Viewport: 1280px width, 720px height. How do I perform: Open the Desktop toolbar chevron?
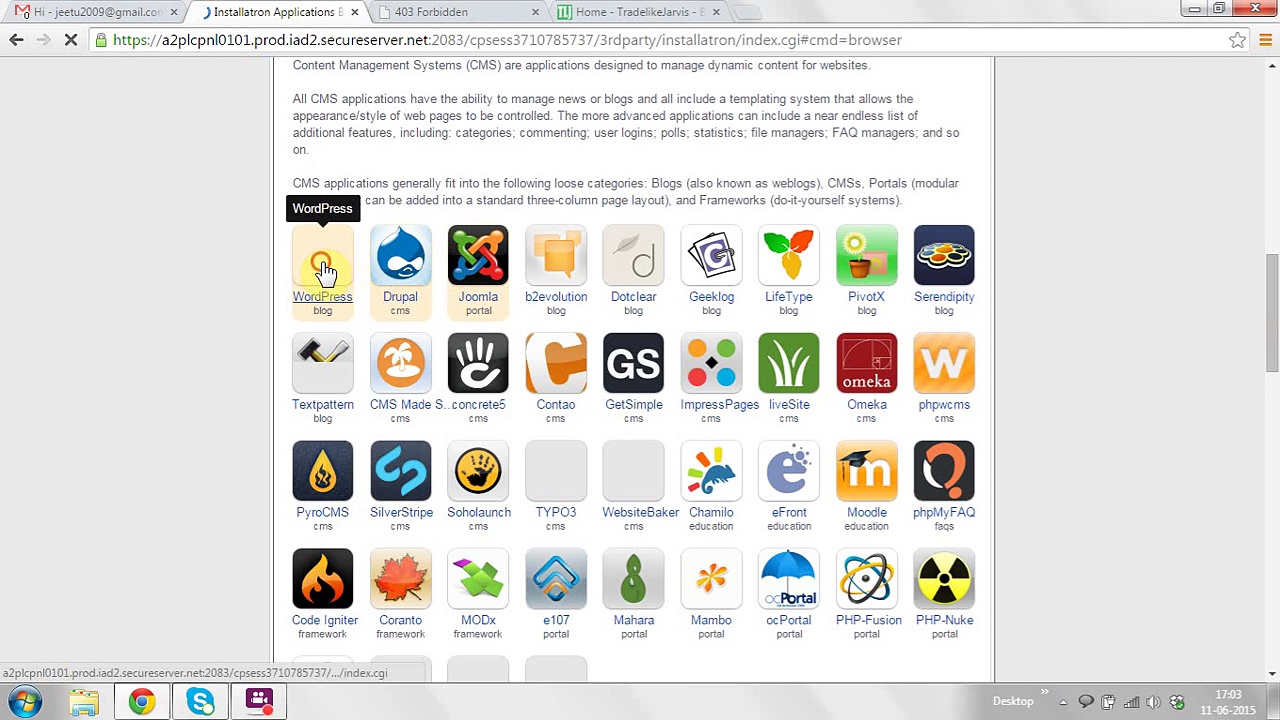[x=1044, y=693]
